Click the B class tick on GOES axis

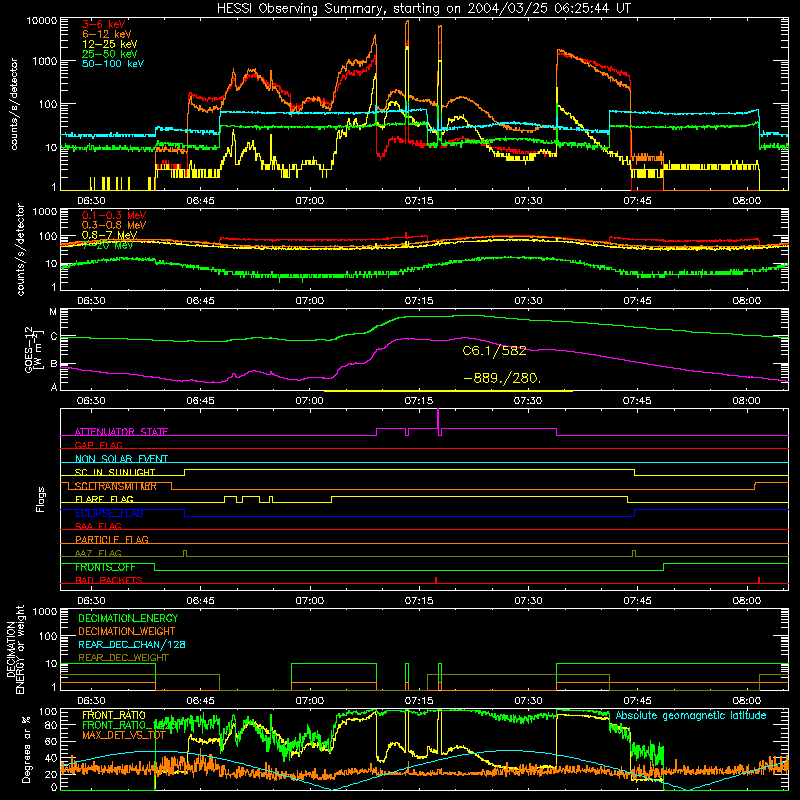53,364
